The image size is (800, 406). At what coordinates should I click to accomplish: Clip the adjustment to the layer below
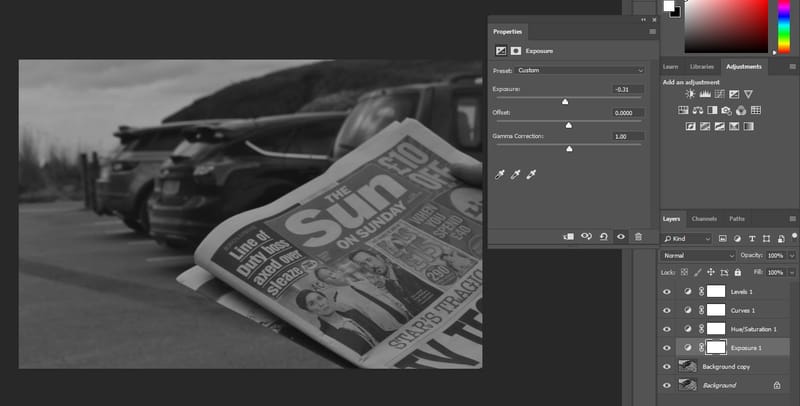pos(568,236)
